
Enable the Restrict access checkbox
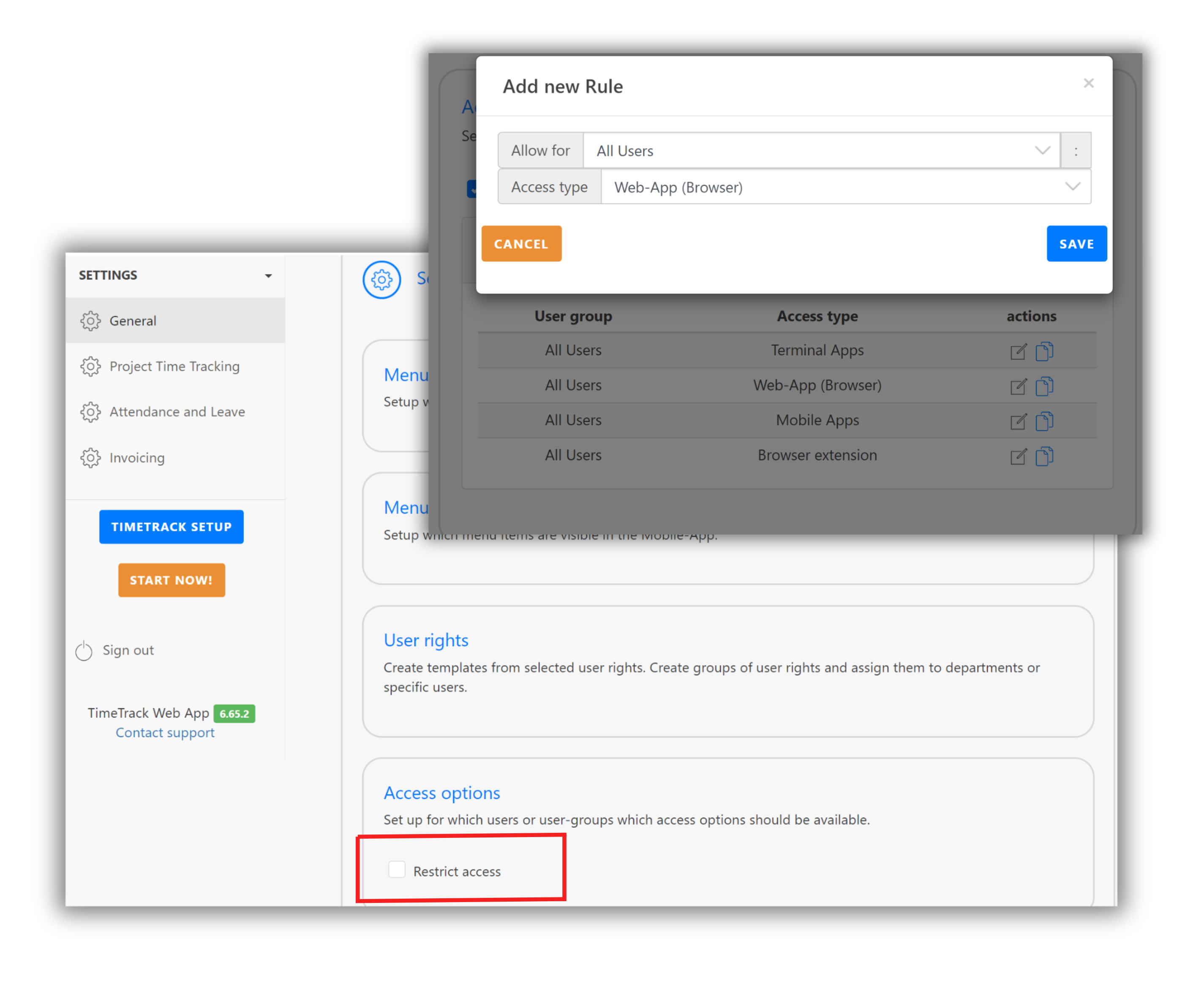coord(397,870)
